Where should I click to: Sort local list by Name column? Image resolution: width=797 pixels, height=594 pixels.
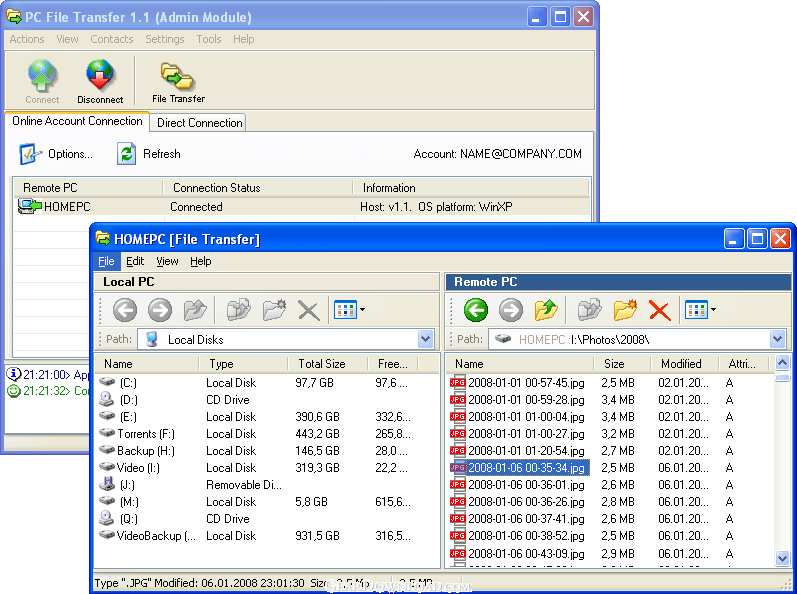pos(146,364)
